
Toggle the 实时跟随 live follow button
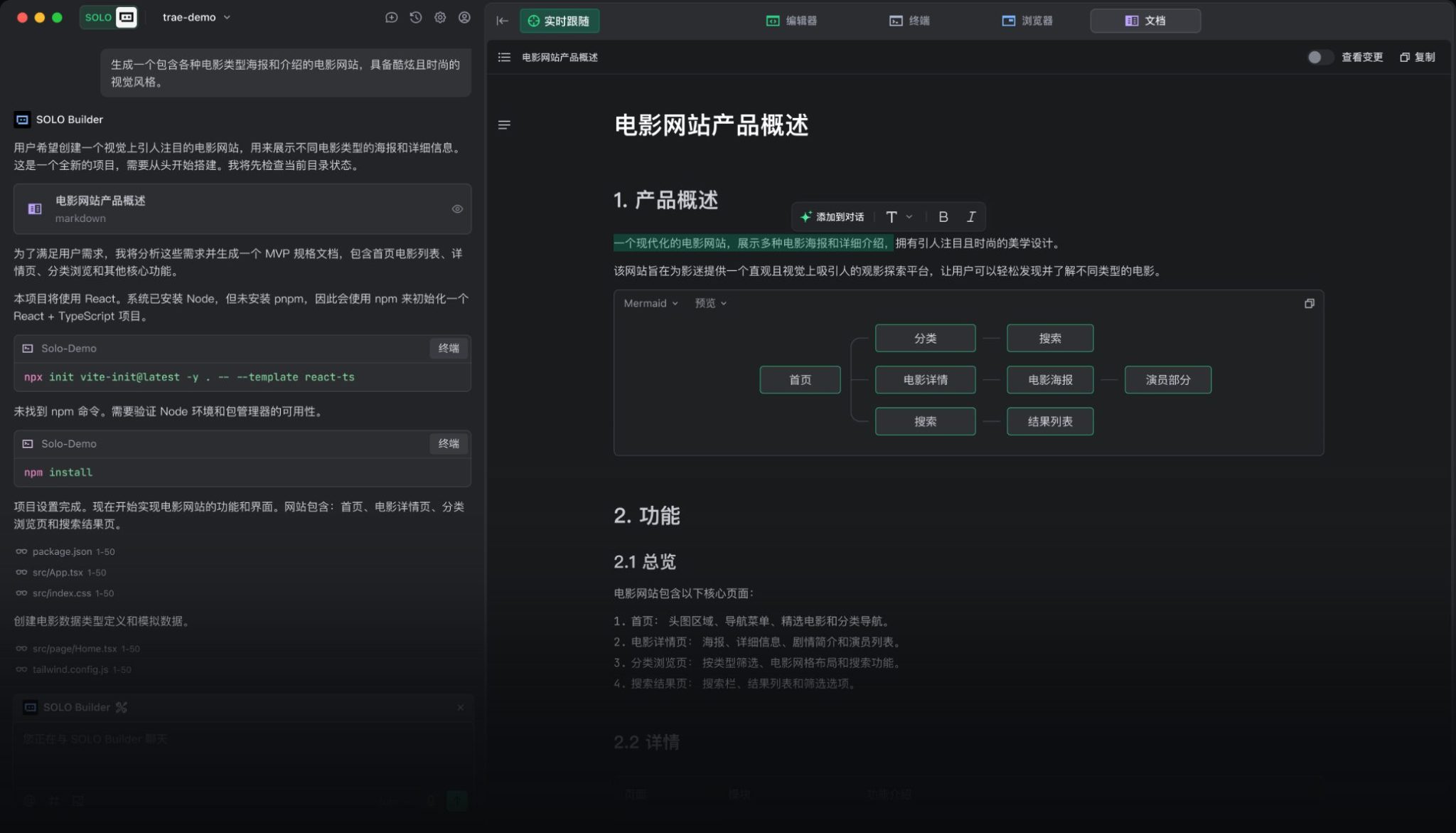(560, 21)
